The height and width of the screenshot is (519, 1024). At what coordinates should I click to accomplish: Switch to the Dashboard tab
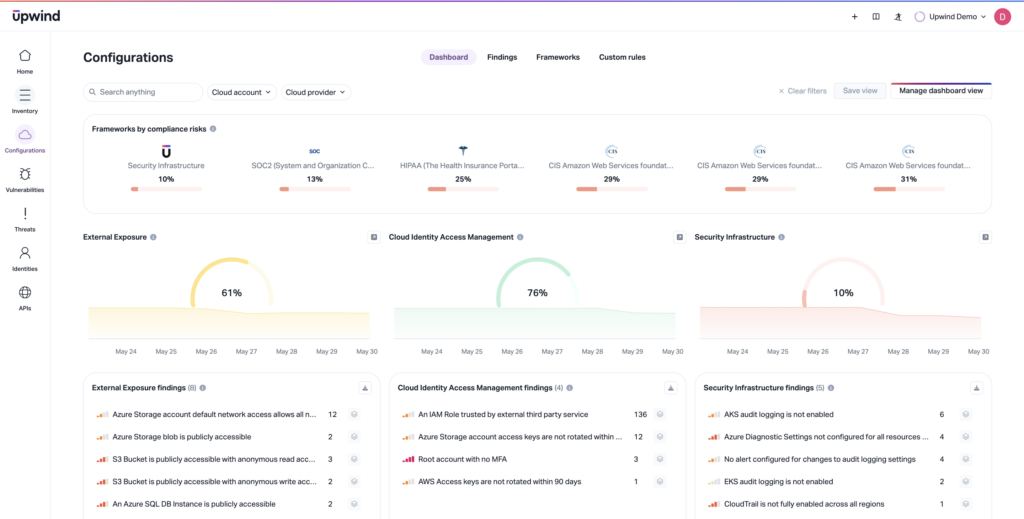(x=449, y=57)
